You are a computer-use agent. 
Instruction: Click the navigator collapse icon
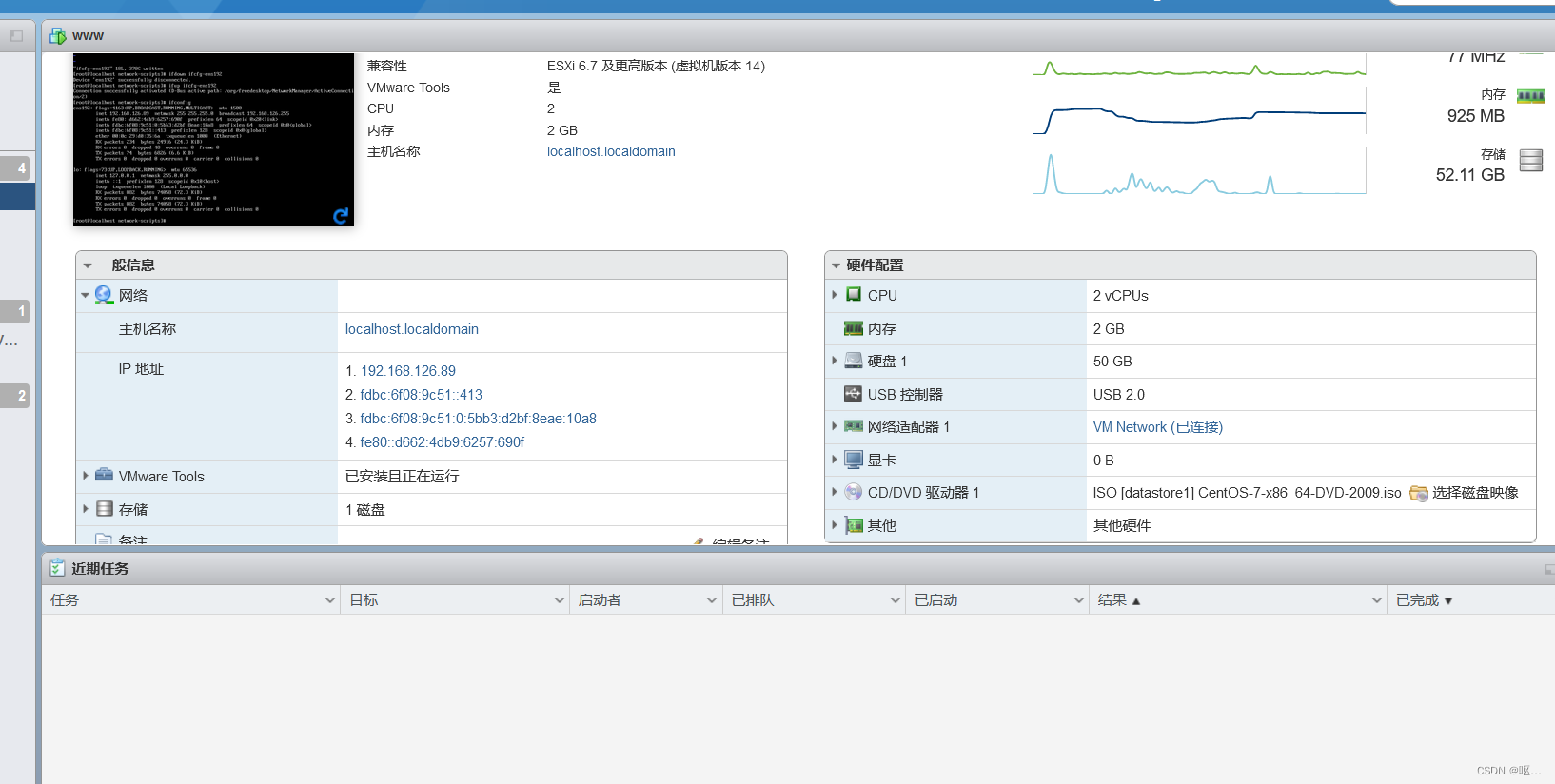pyautogui.click(x=16, y=36)
